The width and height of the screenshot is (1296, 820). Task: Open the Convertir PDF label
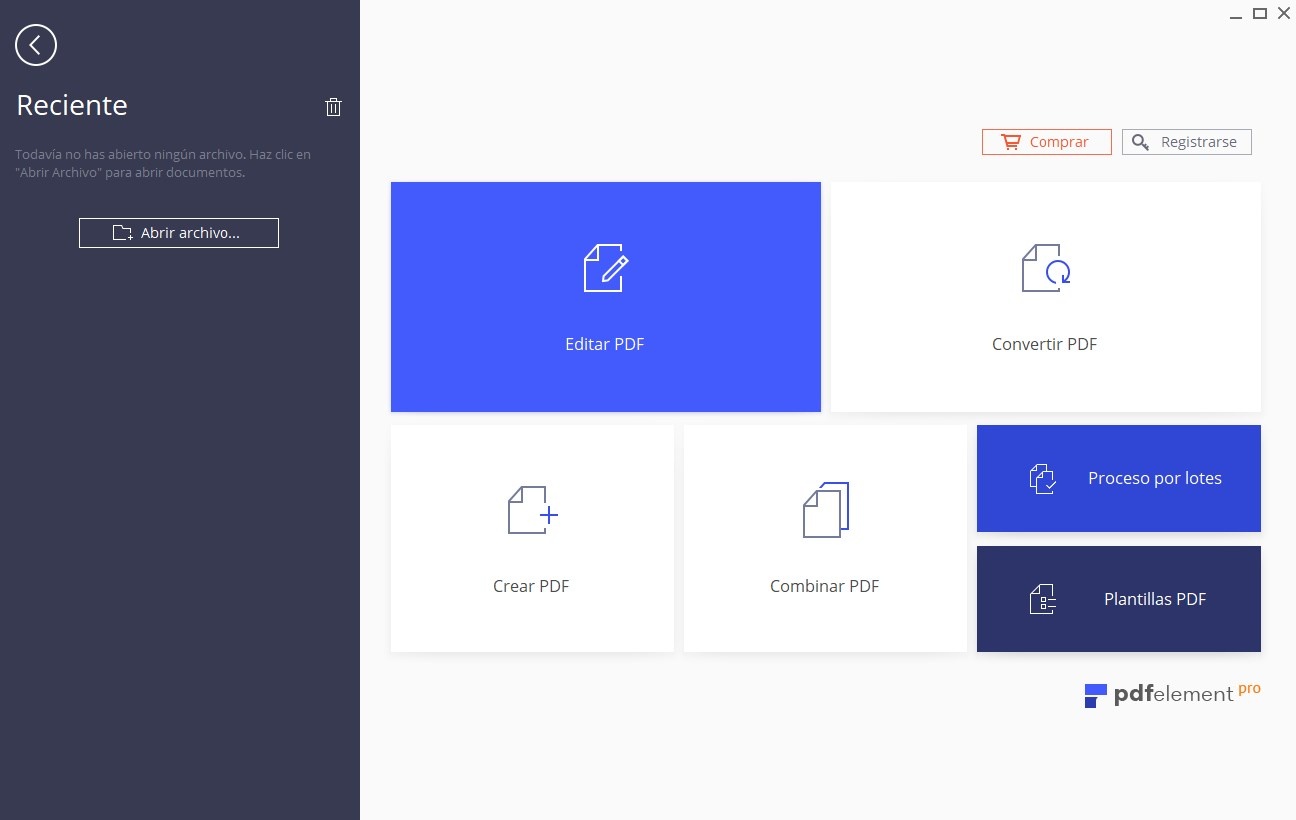pos(1045,344)
